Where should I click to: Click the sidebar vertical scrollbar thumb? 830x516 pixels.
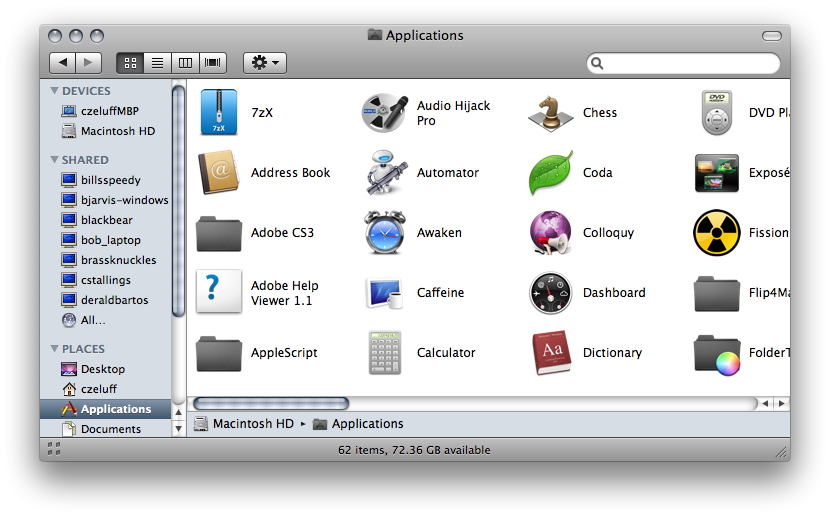[179, 201]
